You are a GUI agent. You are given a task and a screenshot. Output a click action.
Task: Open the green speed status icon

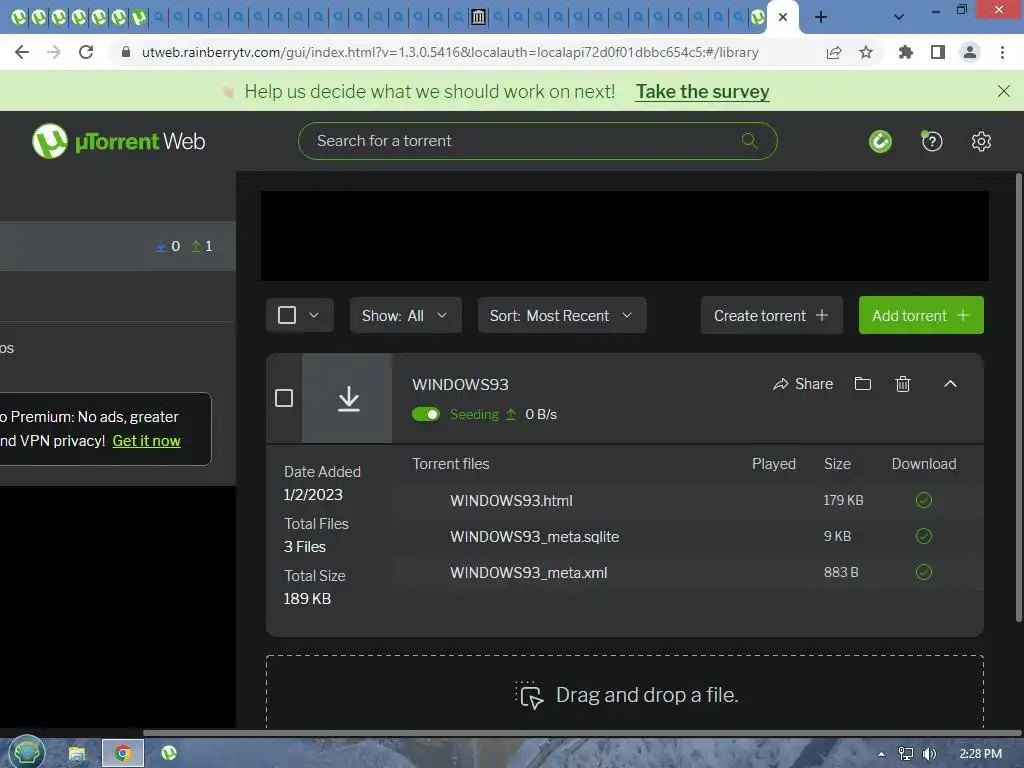click(880, 141)
